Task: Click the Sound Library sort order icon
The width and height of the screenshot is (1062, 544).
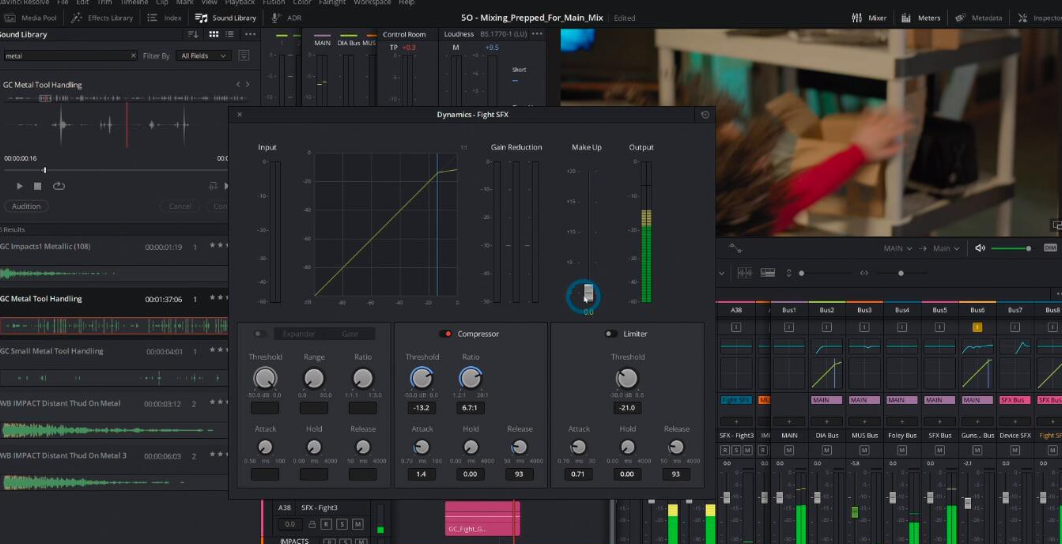Action: (193, 34)
